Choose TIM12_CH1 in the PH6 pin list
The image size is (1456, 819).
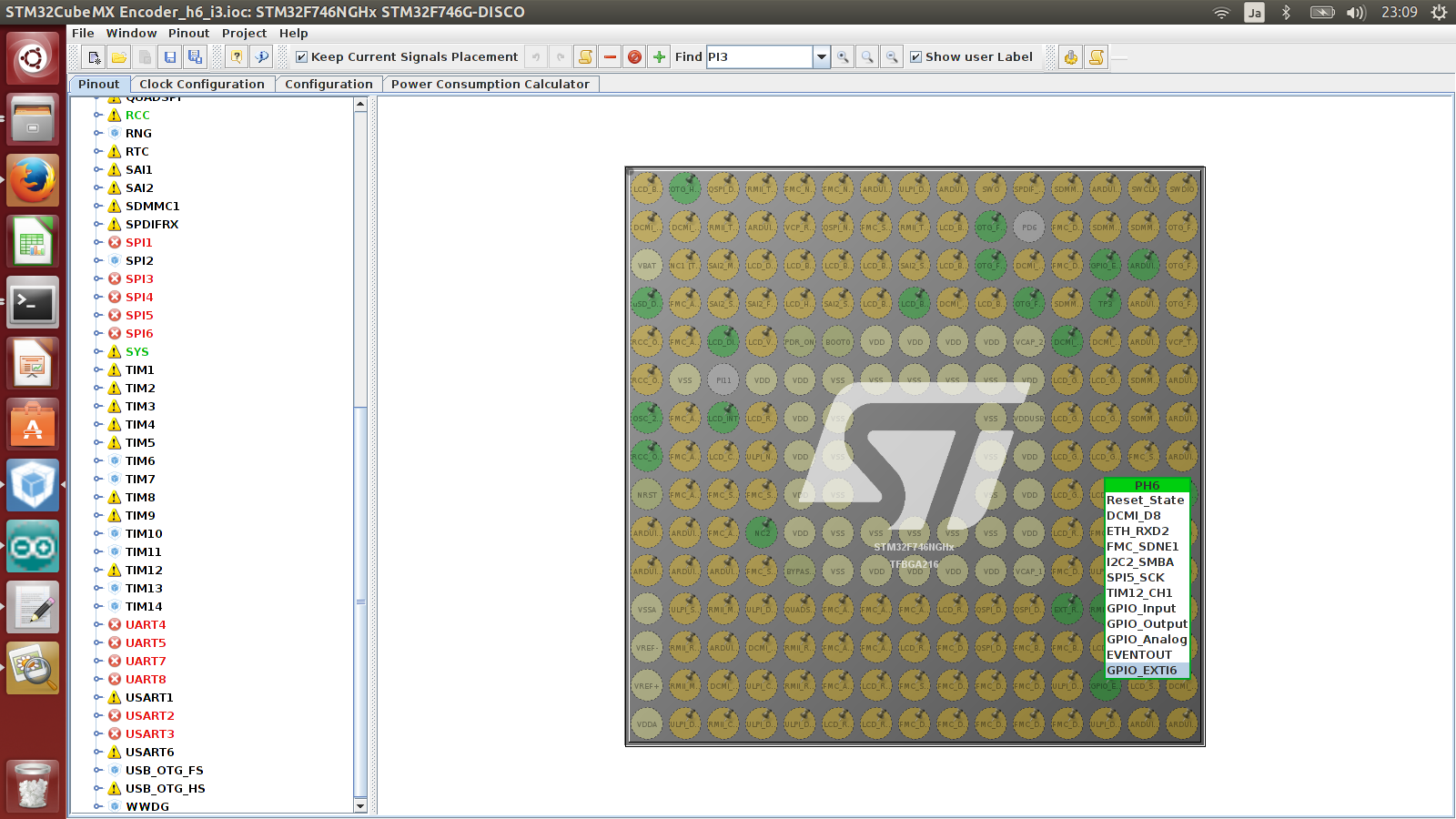tap(1139, 593)
